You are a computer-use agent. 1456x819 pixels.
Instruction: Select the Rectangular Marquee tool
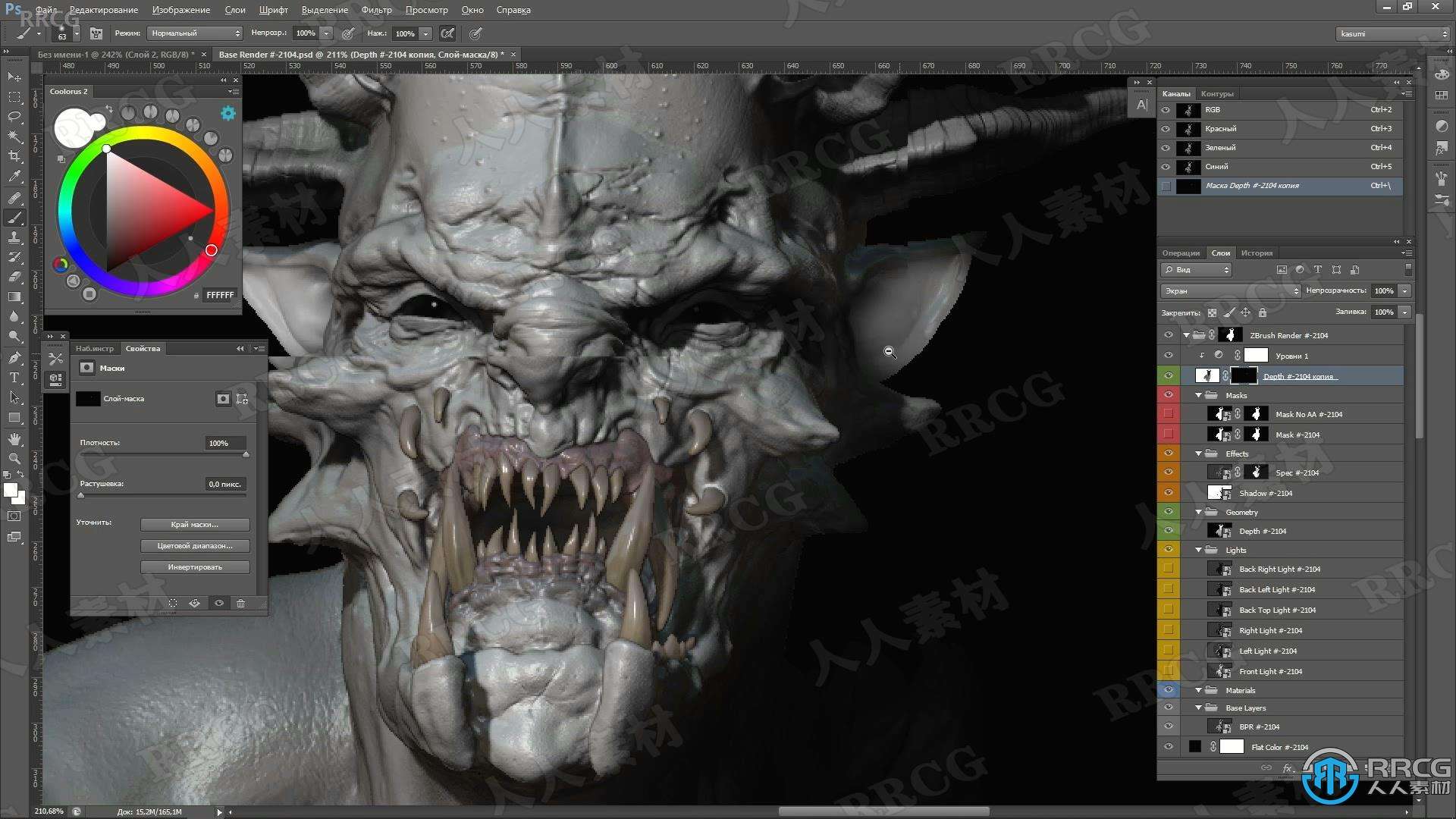[x=14, y=97]
